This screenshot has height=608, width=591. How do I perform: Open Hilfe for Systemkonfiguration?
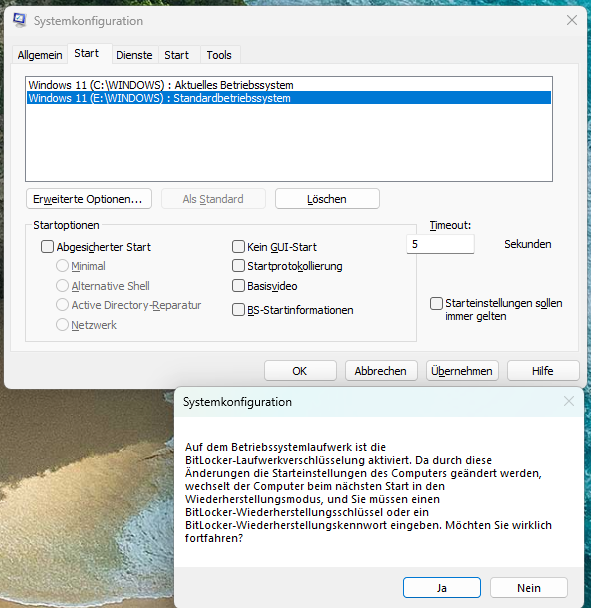tap(543, 371)
